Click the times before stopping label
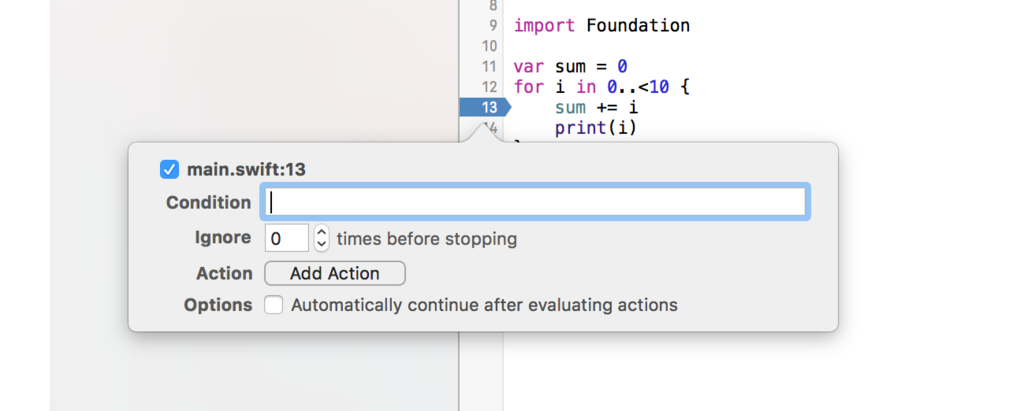Viewport: 1024px width, 411px height. [x=426, y=239]
